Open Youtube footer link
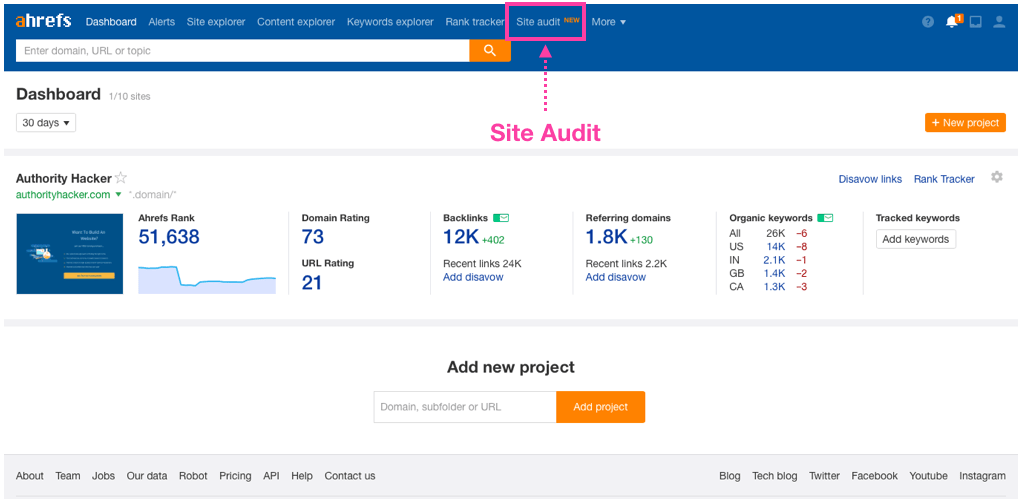 [x=928, y=476]
